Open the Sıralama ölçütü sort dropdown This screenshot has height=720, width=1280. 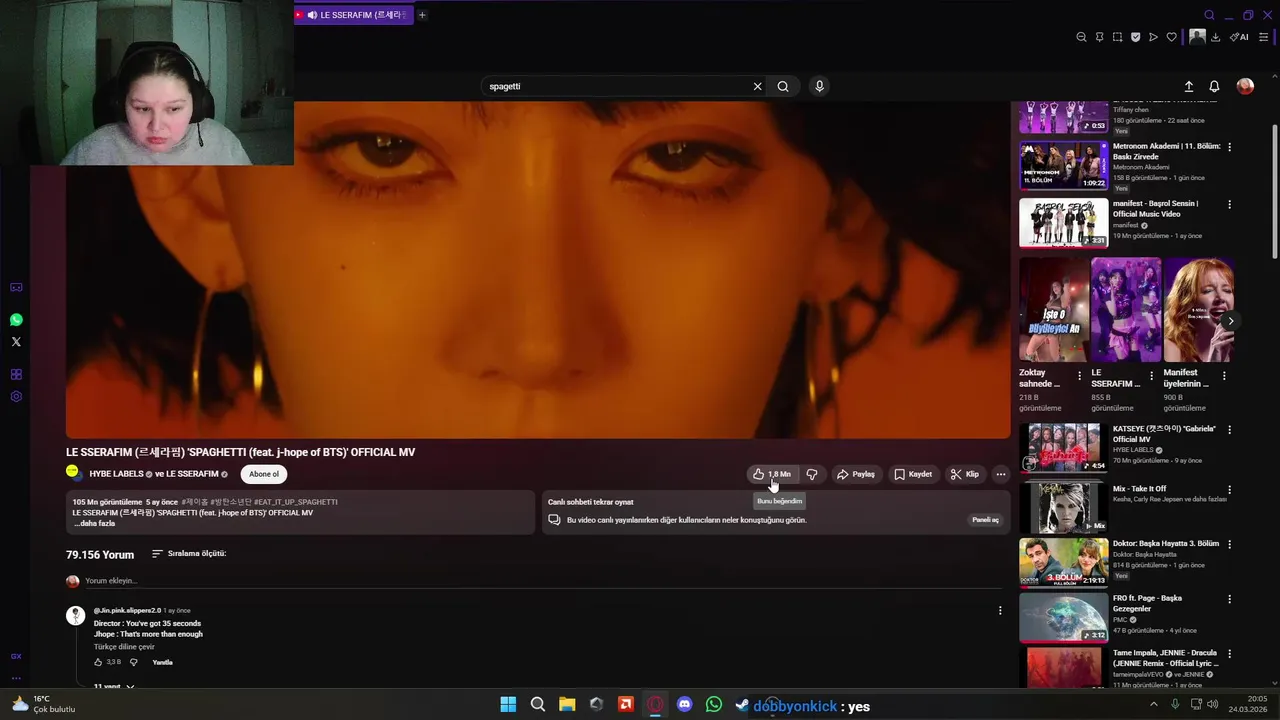tap(189, 553)
